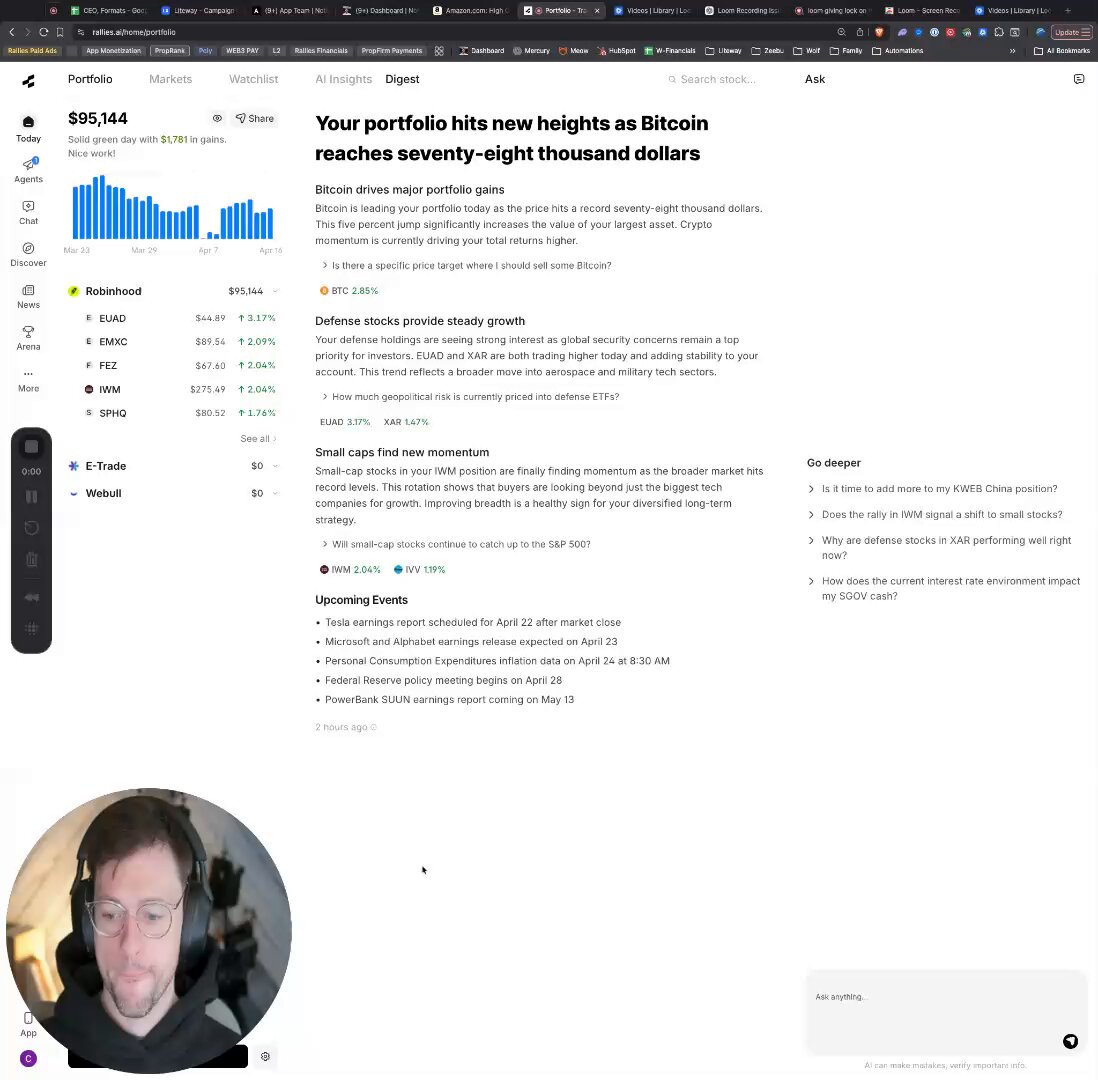Click the send arrow in Ask box
The height and width of the screenshot is (1080, 1098).
[1070, 1041]
